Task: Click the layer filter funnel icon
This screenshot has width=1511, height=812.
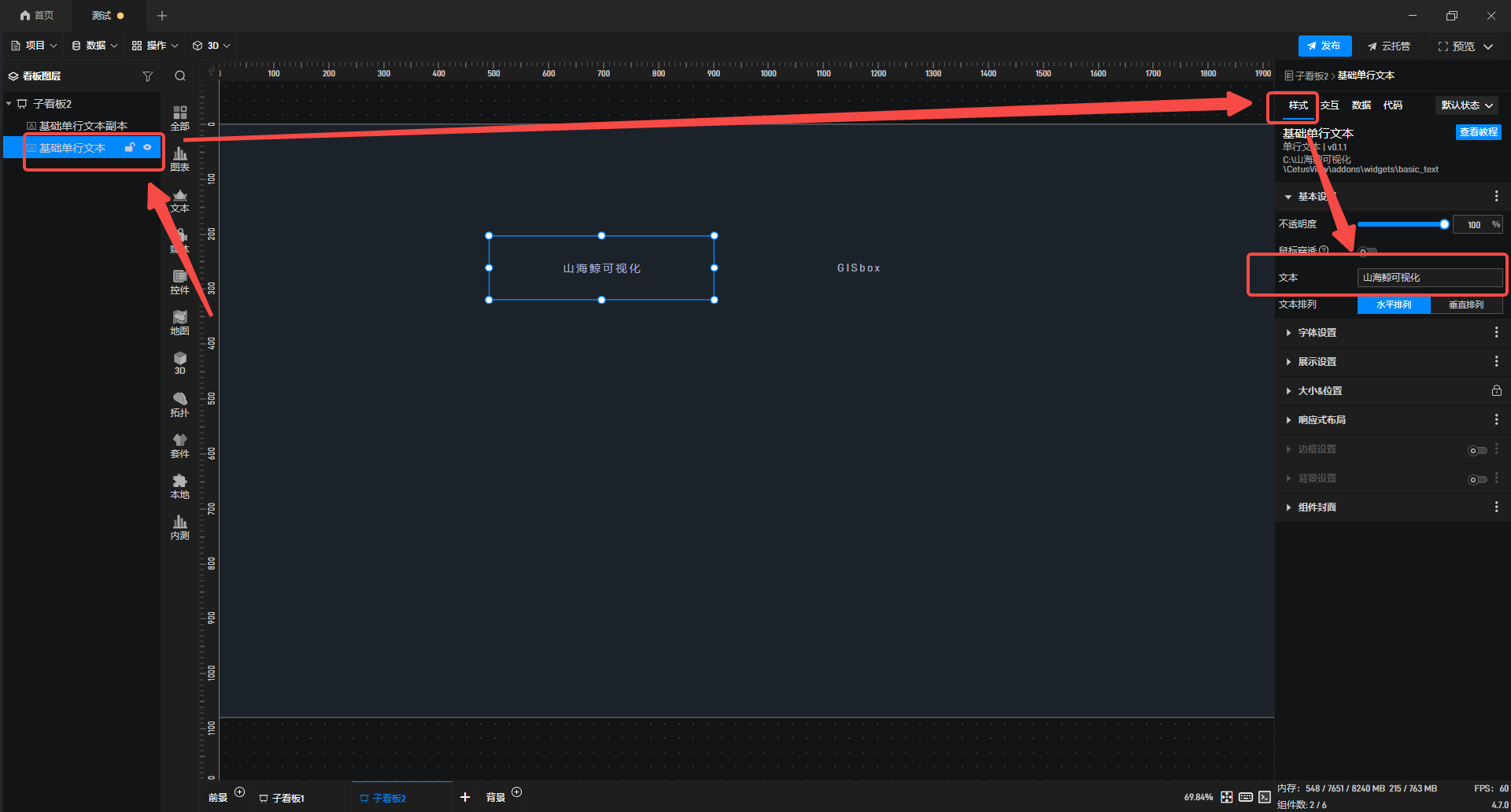Action: (147, 76)
